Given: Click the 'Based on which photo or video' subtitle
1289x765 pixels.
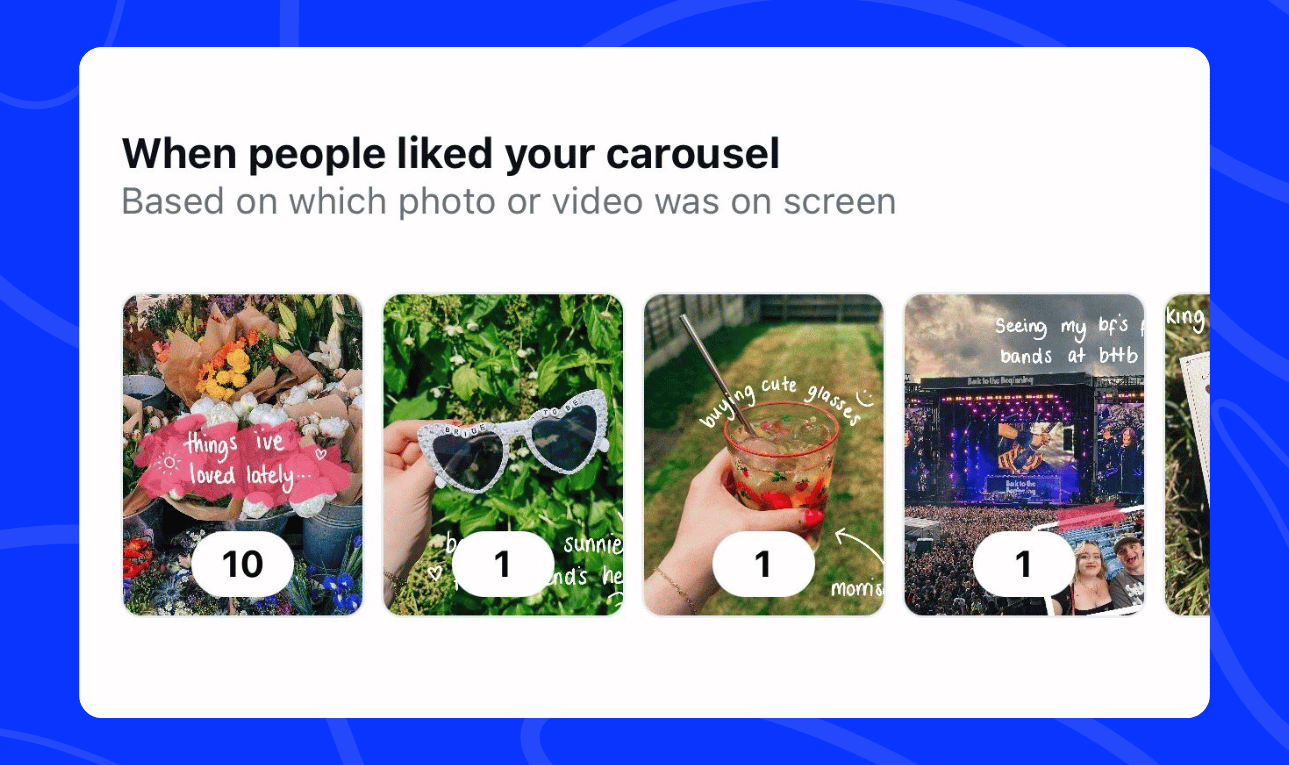Looking at the screenshot, I should [x=508, y=202].
